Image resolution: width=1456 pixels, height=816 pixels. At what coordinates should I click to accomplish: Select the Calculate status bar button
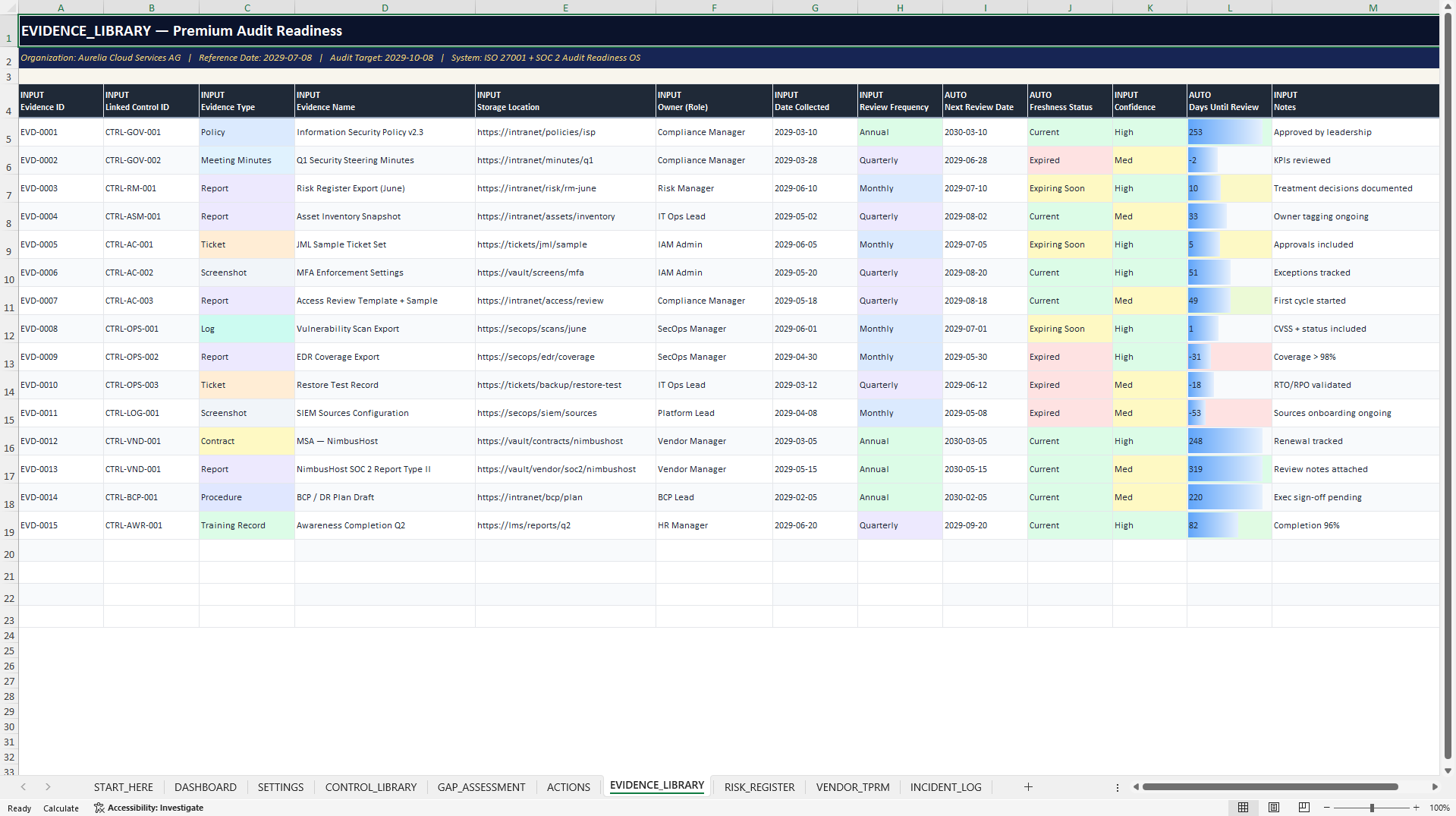61,808
